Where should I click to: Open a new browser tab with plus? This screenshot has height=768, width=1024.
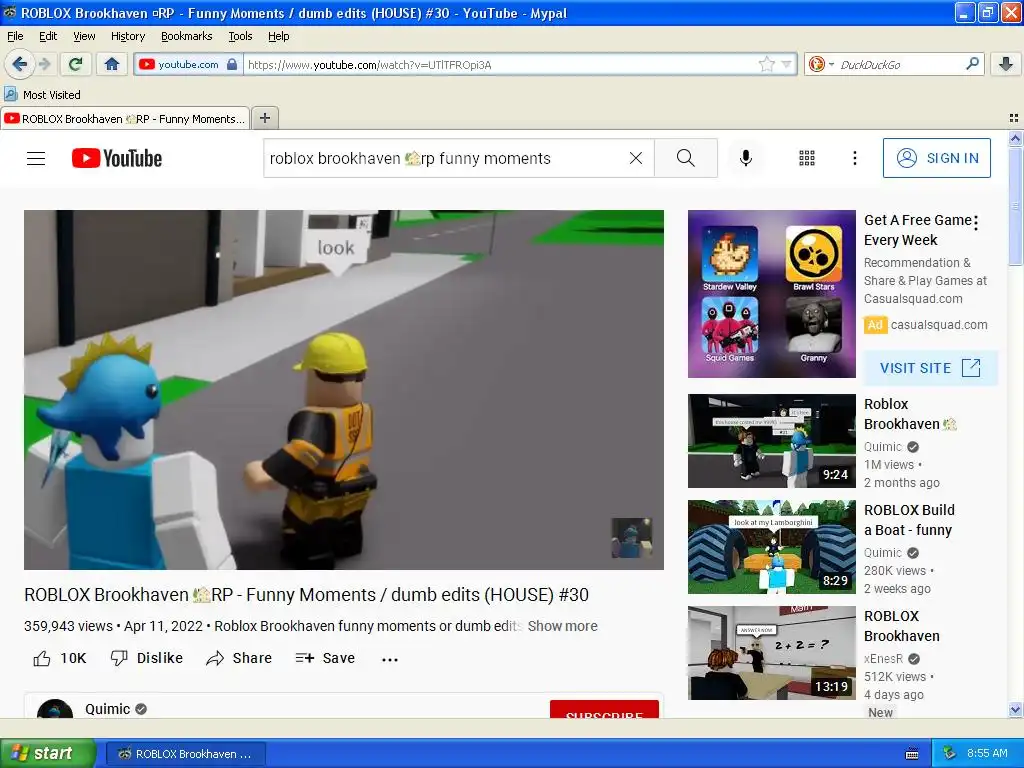tap(264, 118)
